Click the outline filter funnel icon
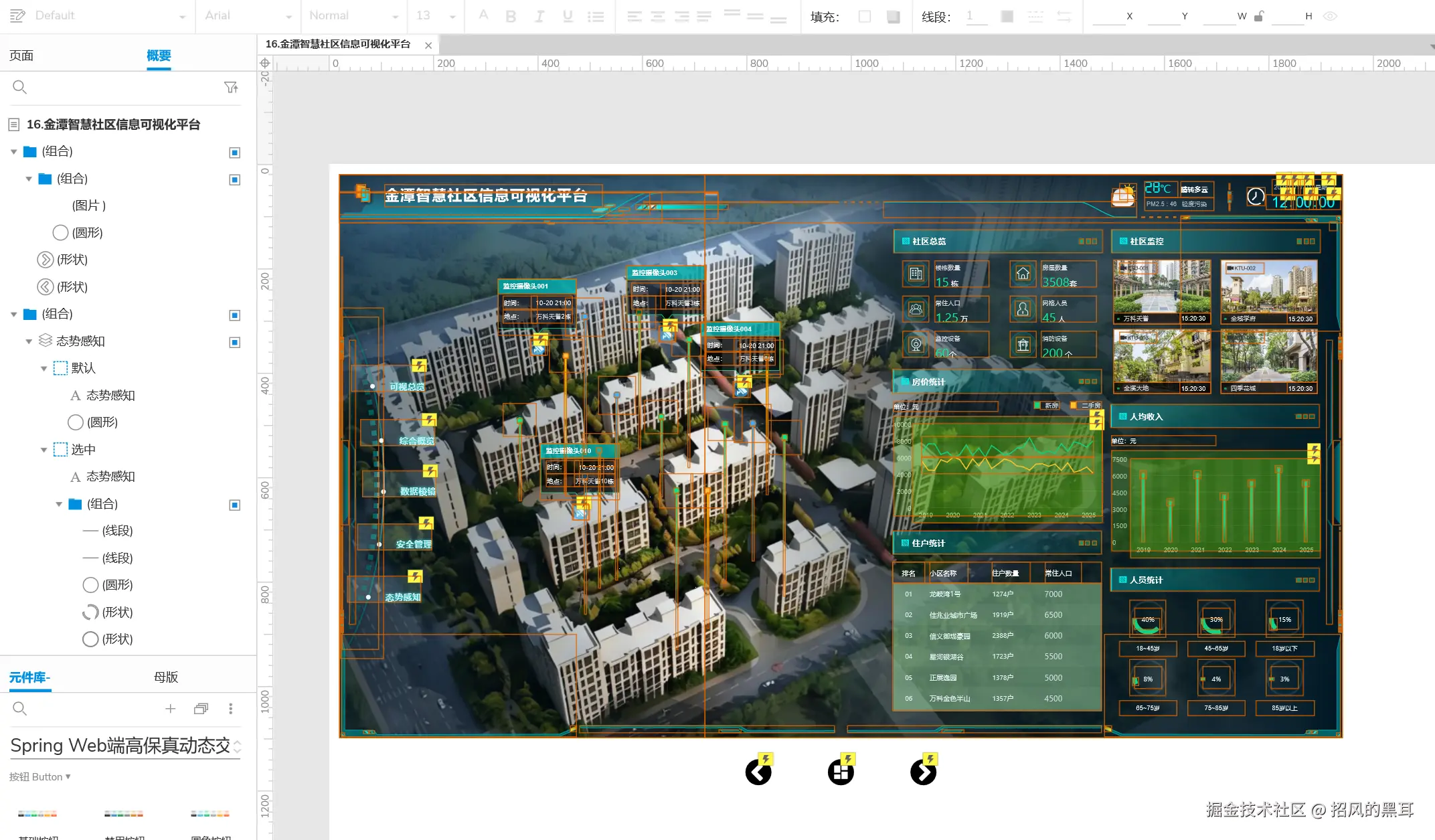The height and width of the screenshot is (840, 1435). pos(231,87)
